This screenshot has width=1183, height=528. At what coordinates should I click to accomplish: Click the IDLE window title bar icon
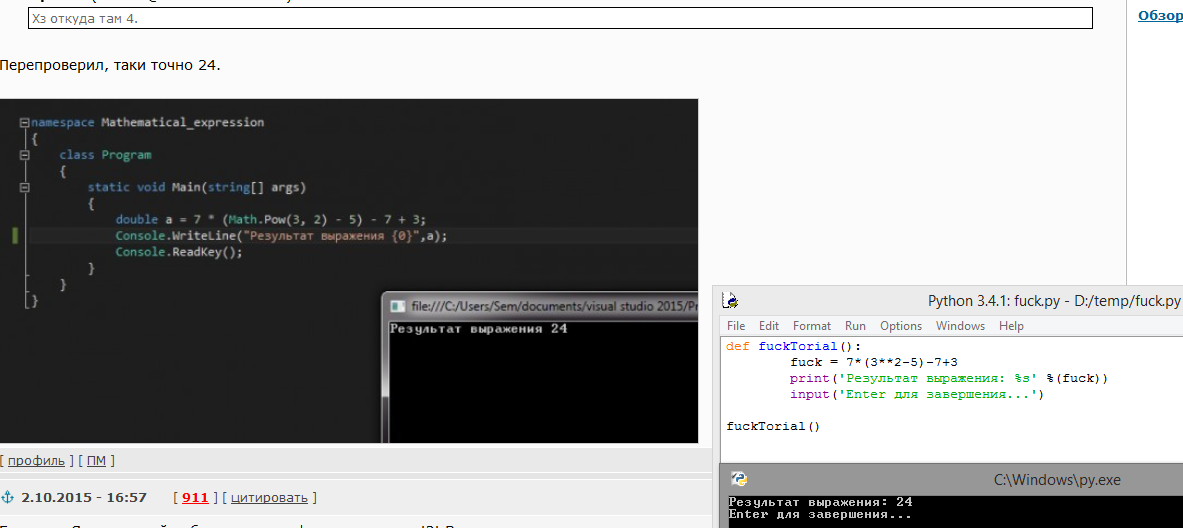(730, 301)
